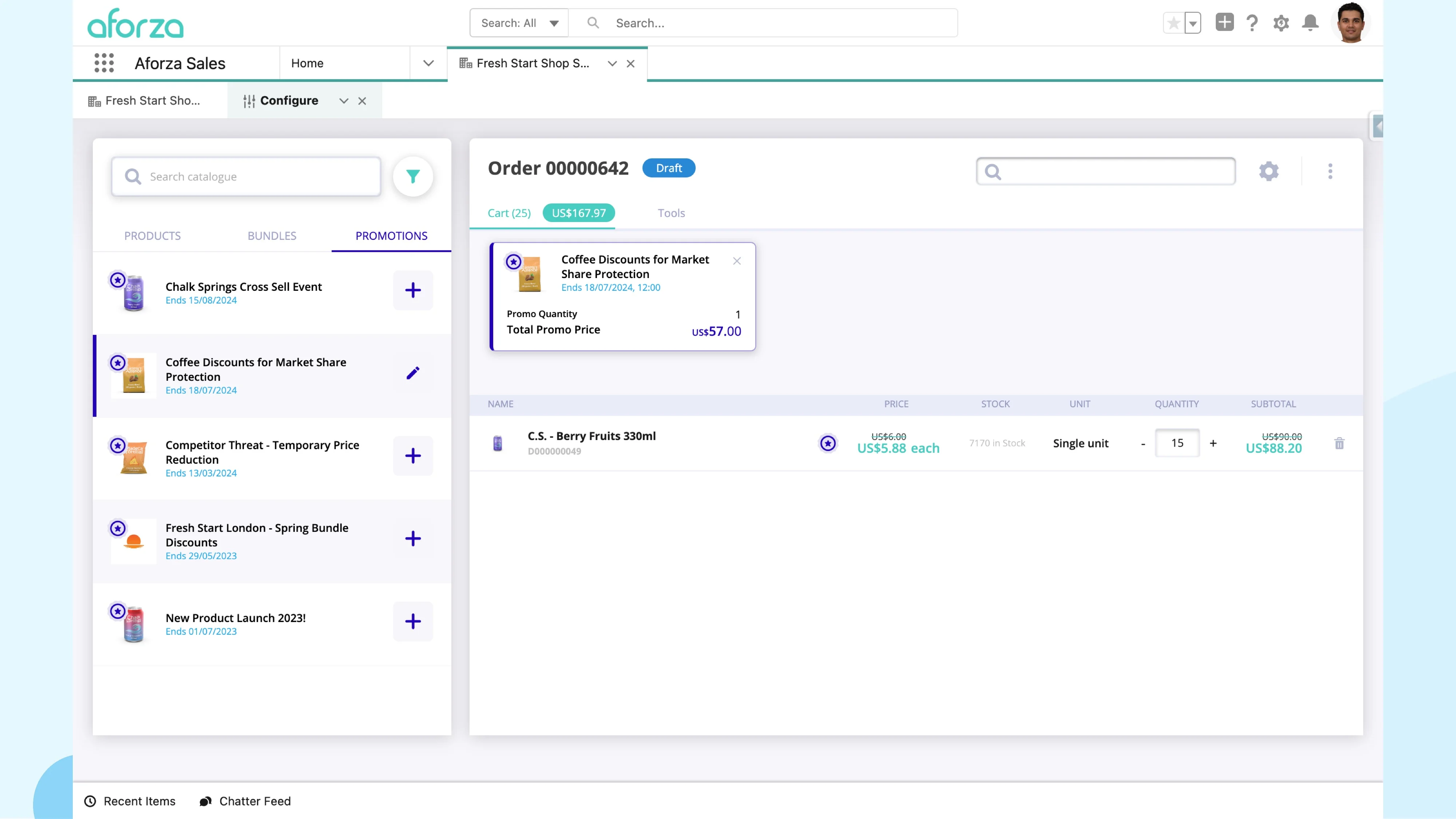This screenshot has height=819, width=1456.
Task: Expand the Fresh Start Shop tab chevron
Action: click(x=612, y=64)
